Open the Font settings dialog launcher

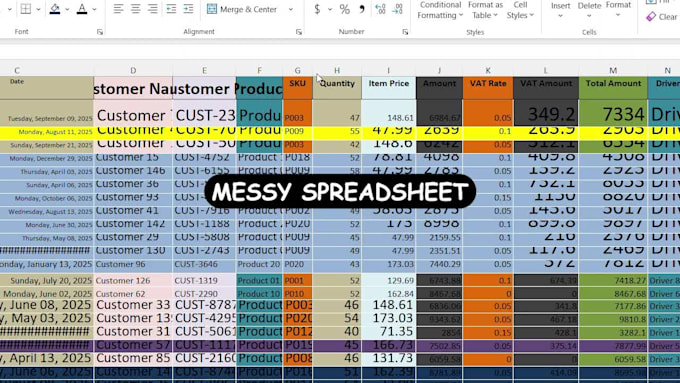click(100, 32)
